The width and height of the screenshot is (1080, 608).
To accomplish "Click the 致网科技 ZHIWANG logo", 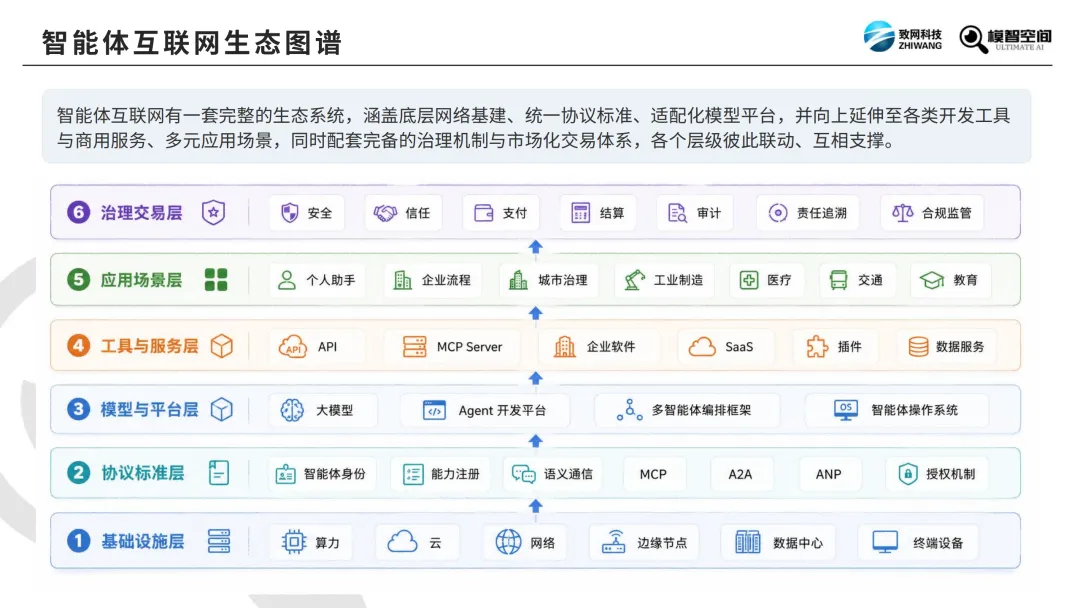I will [902, 36].
